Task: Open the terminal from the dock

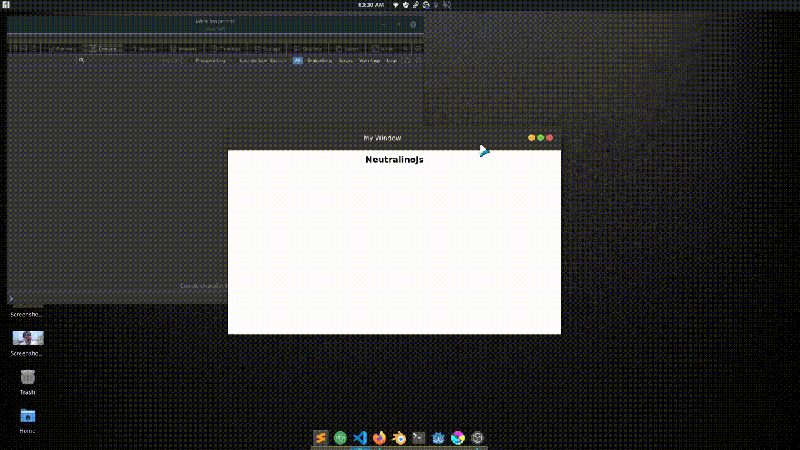Action: (418, 438)
